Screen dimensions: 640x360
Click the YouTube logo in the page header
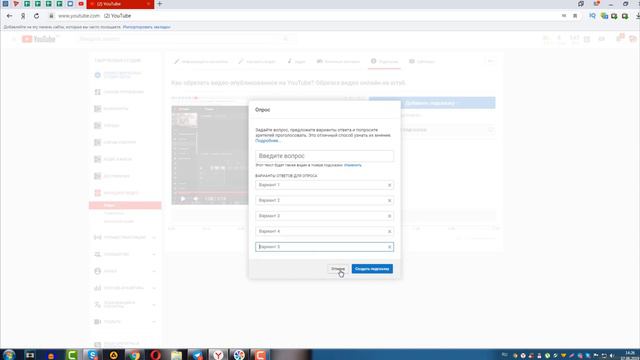pos(39,39)
